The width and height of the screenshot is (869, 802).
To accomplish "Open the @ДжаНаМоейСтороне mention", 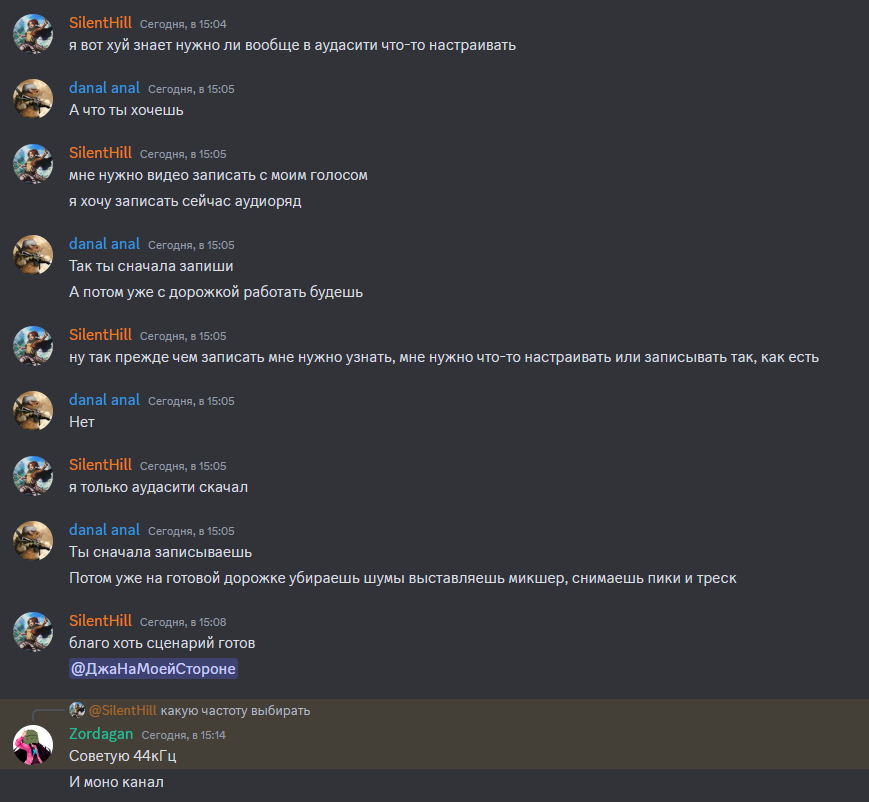I will pos(154,668).
